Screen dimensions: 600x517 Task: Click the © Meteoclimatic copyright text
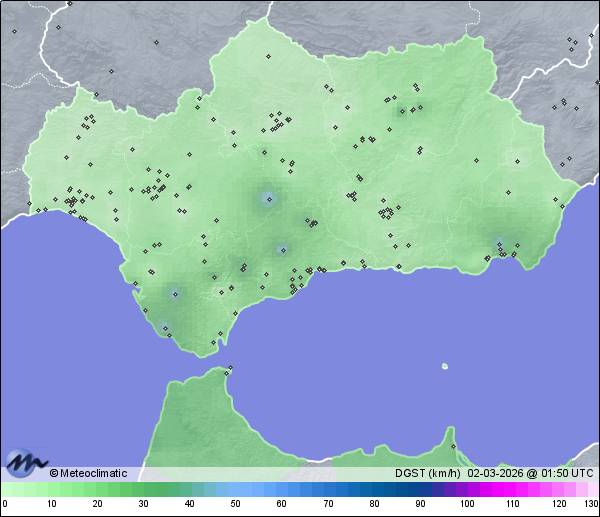(88, 473)
